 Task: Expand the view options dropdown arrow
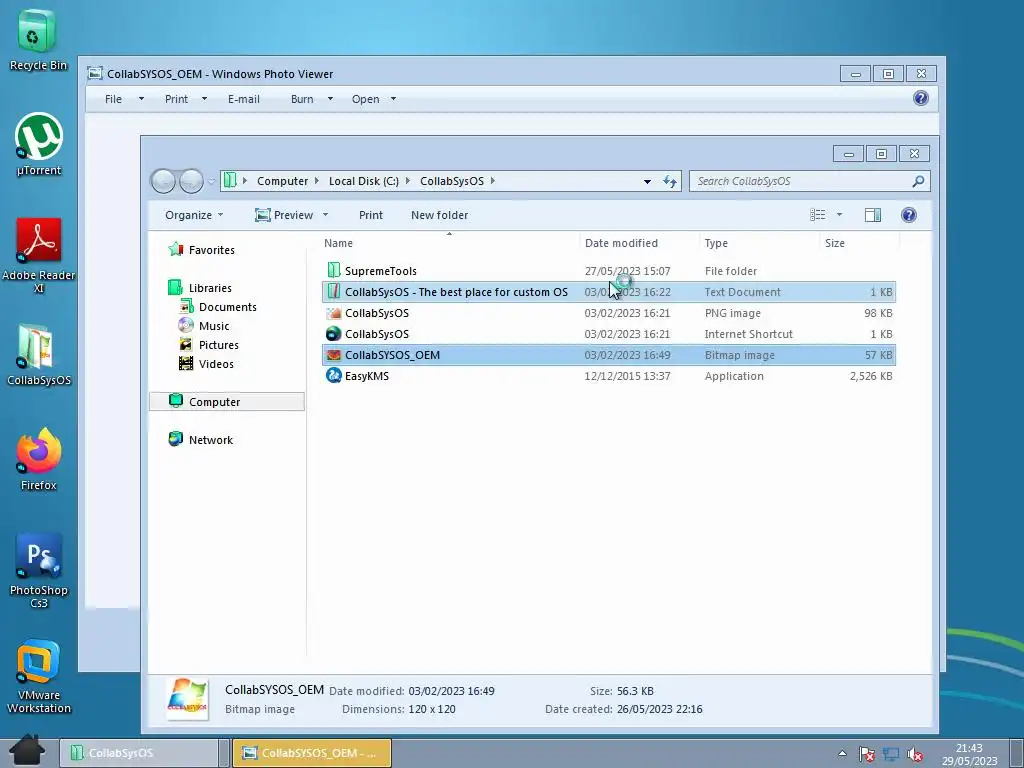click(839, 215)
